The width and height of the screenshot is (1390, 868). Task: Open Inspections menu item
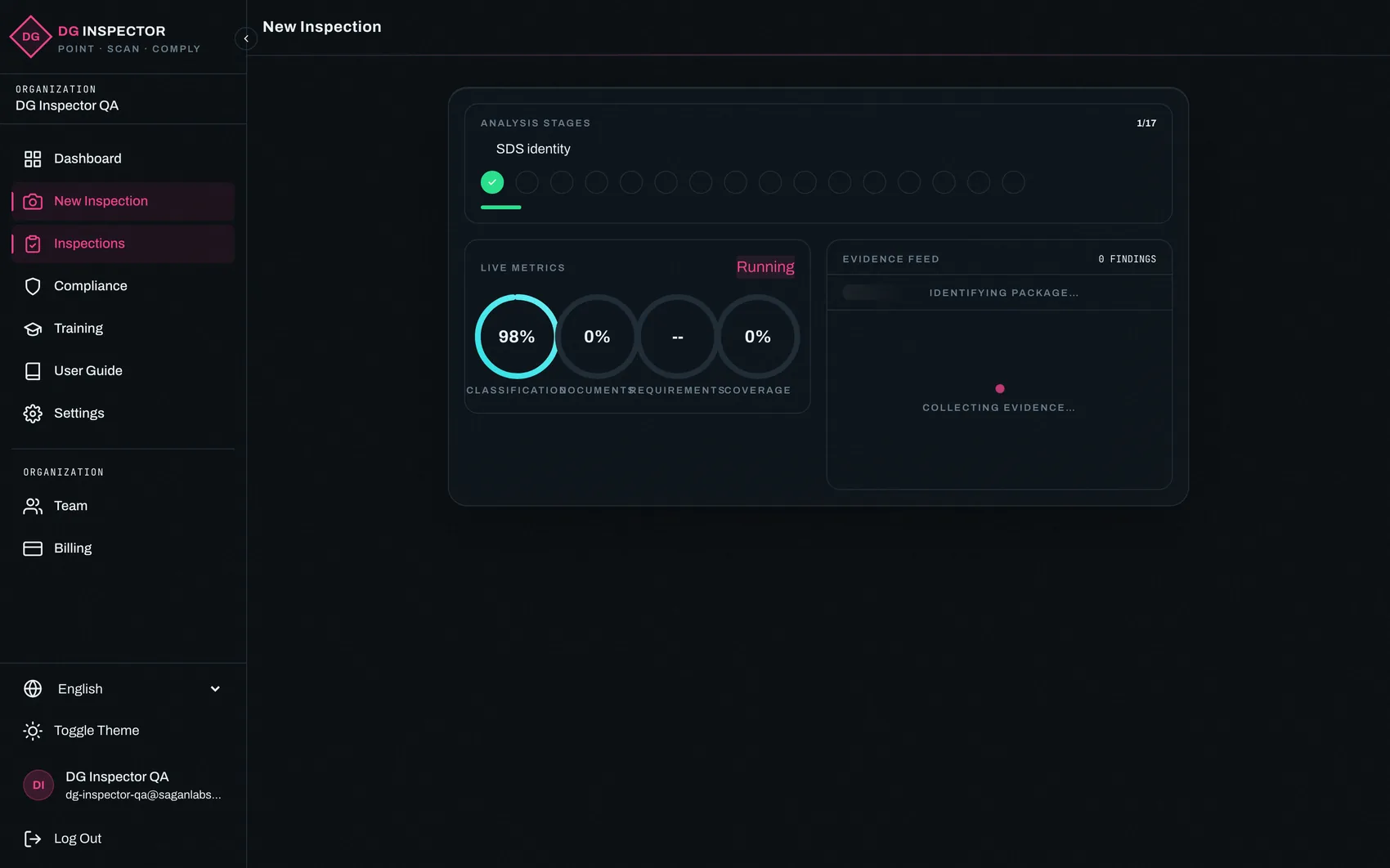[x=123, y=244]
